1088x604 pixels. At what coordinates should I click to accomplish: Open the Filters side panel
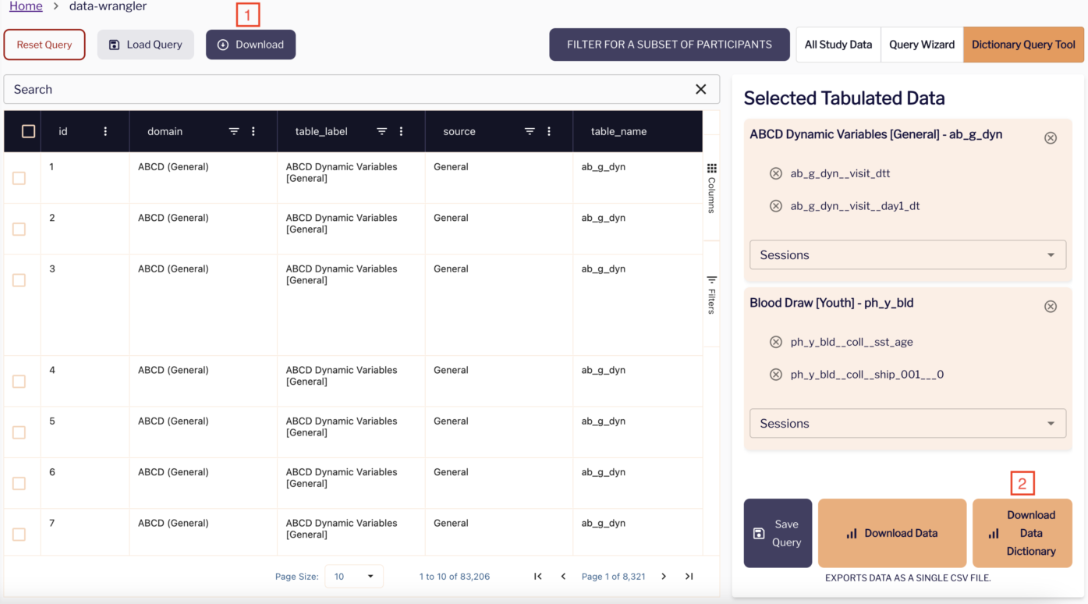click(x=711, y=294)
